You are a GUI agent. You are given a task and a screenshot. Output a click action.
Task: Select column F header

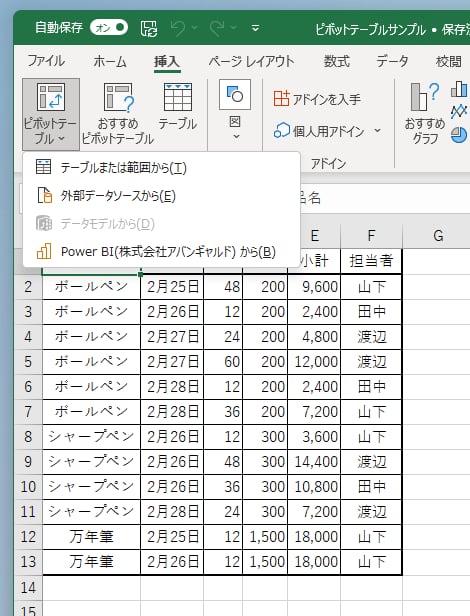[x=371, y=236]
